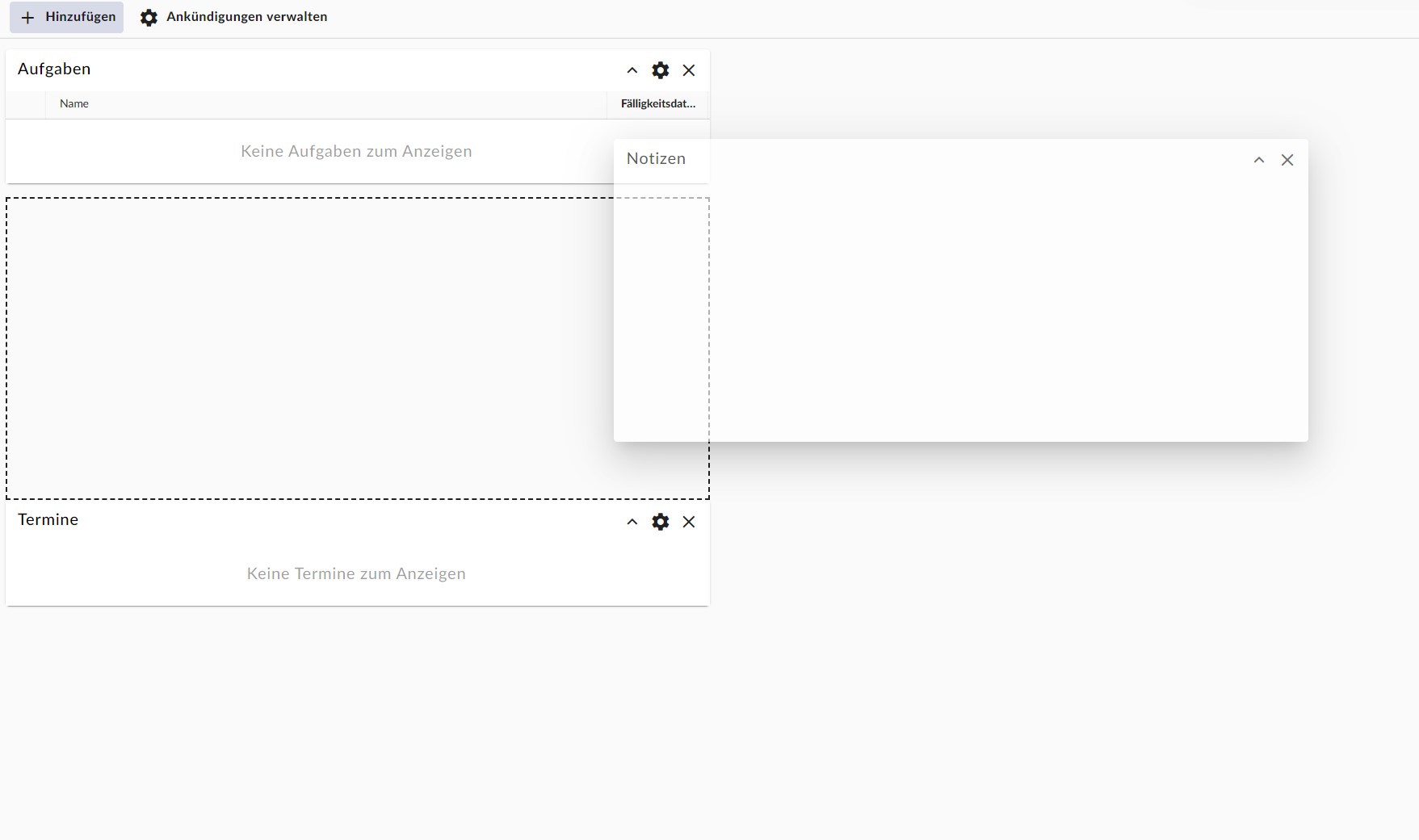Screen dimensions: 1419x840
Task: Close the Aufgaben widget
Action: pos(689,70)
